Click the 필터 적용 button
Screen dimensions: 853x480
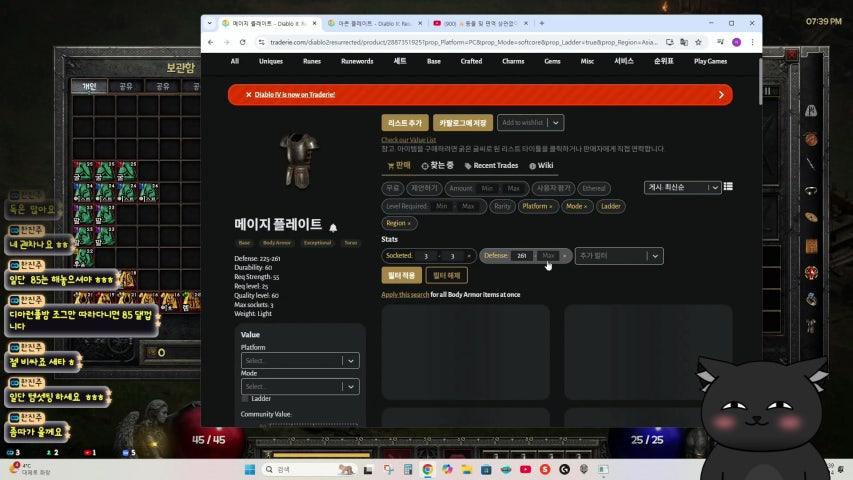[401, 275]
